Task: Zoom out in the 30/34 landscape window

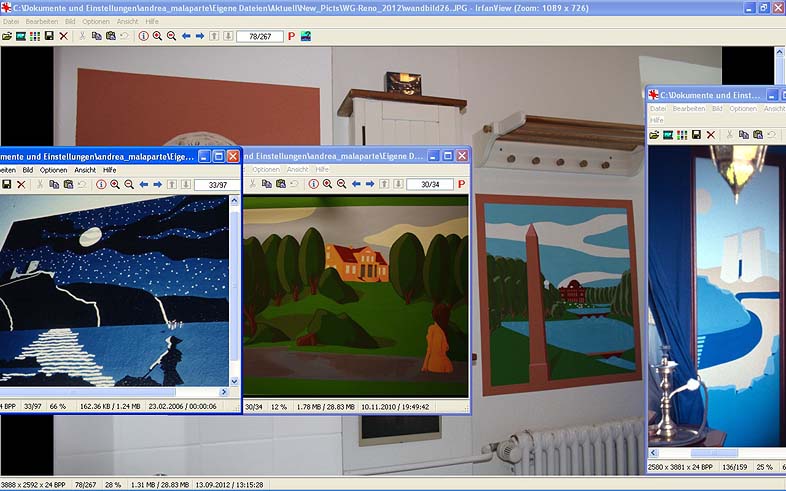Action: (x=341, y=185)
